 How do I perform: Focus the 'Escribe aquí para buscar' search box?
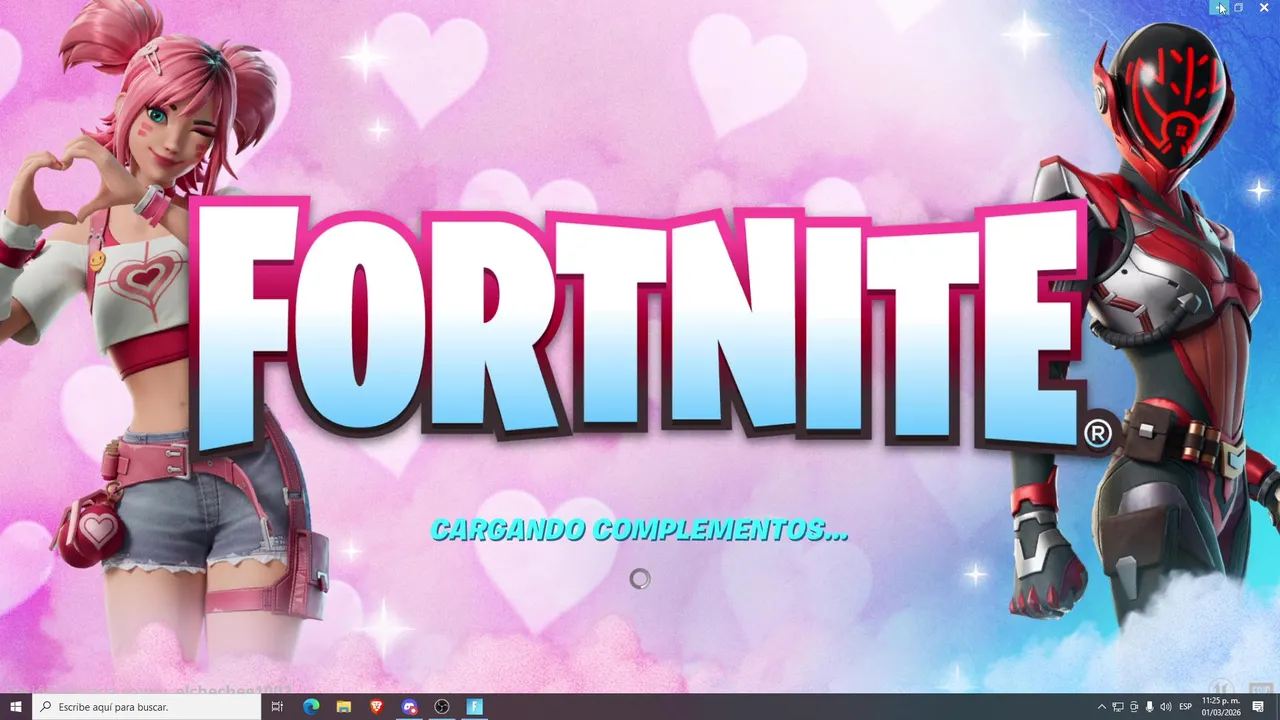(x=146, y=707)
